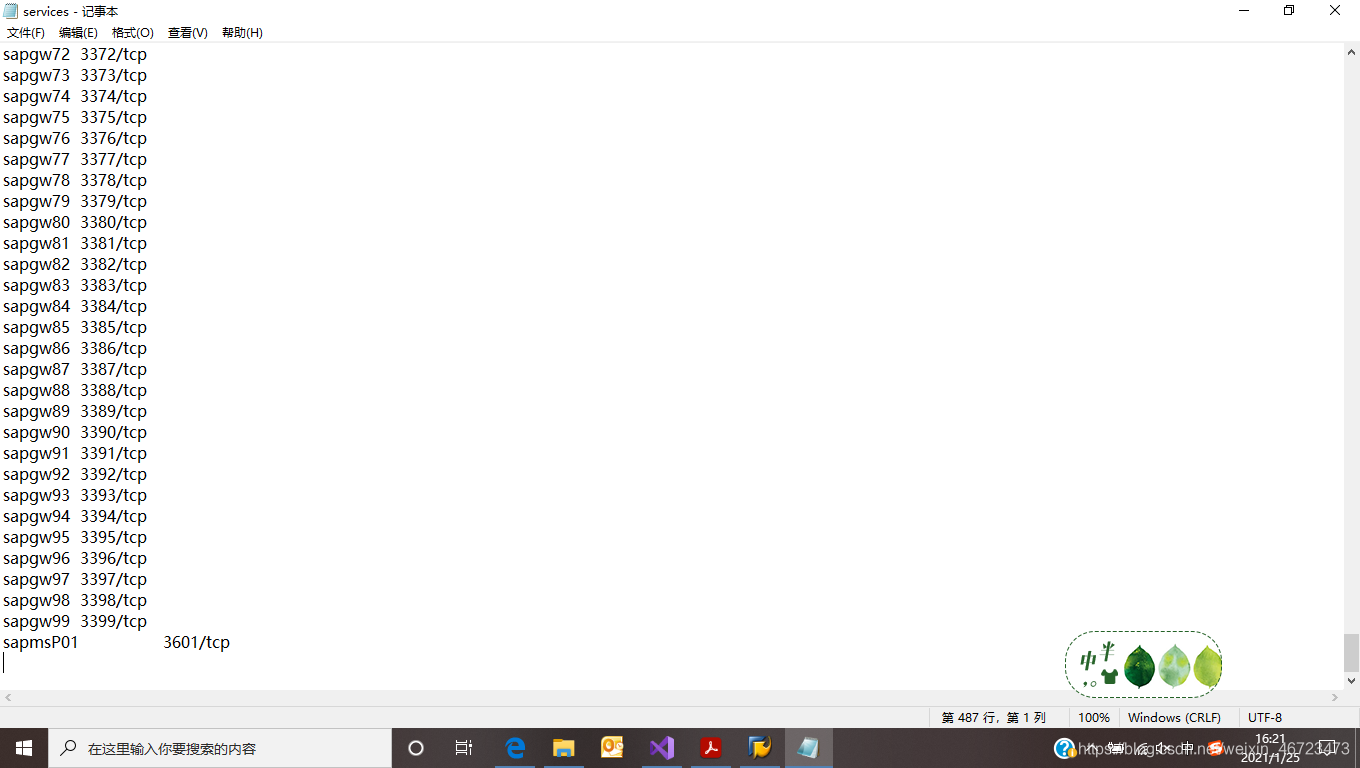Image resolution: width=1360 pixels, height=768 pixels.
Task: Open the 查看(V) menu
Action: pos(188,33)
